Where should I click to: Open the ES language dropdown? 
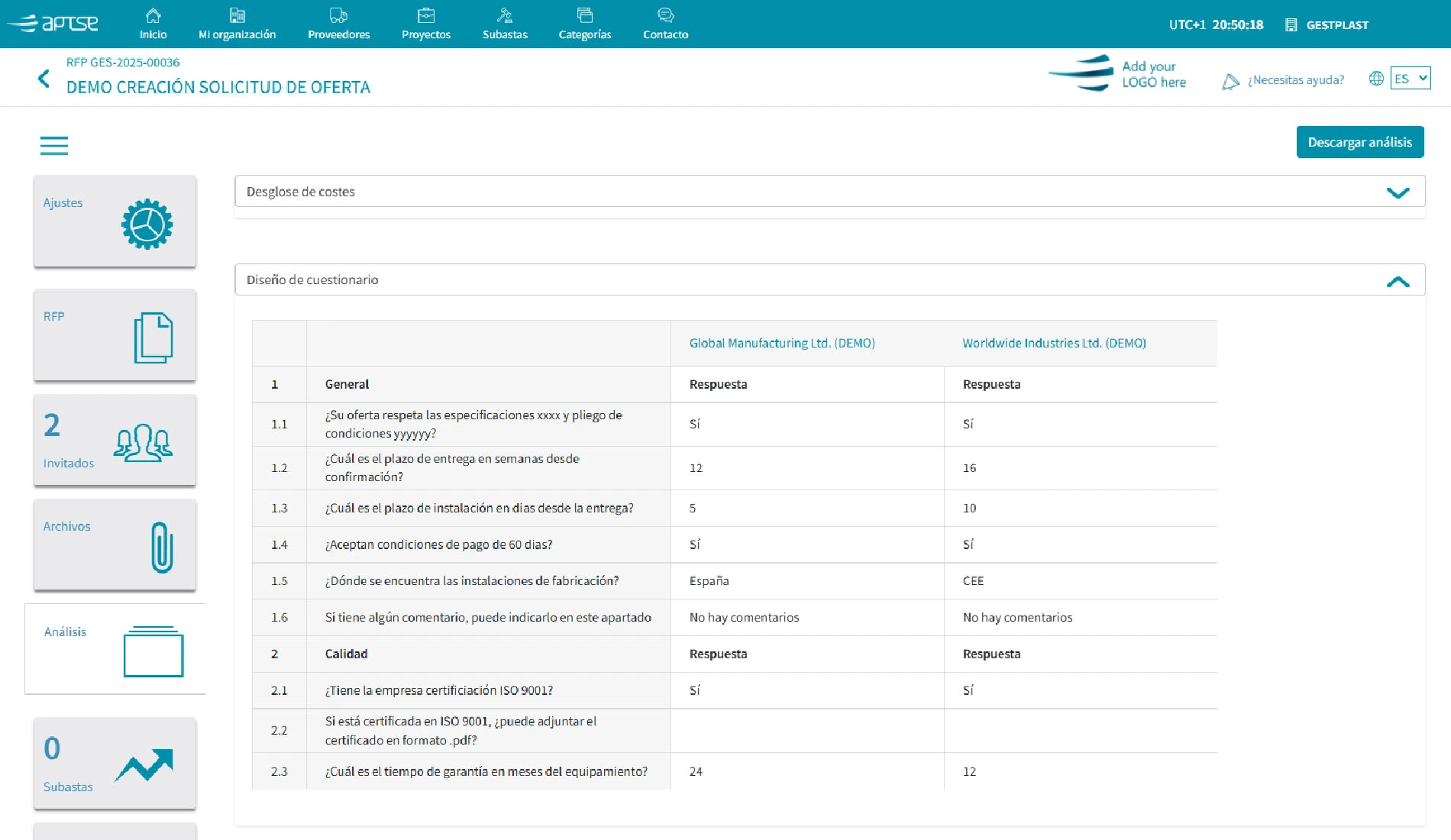[x=1410, y=79]
